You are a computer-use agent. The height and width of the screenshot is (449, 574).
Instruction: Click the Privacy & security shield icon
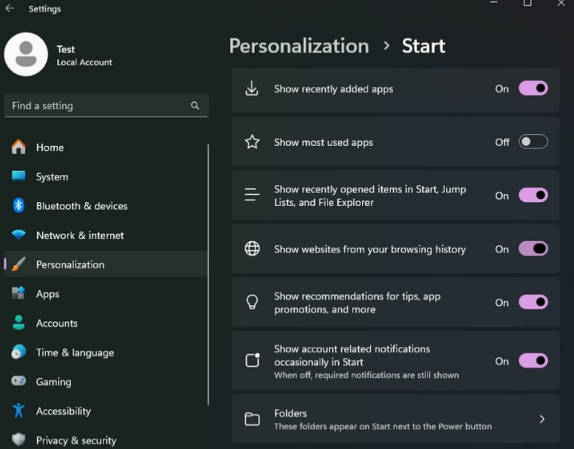point(18,439)
